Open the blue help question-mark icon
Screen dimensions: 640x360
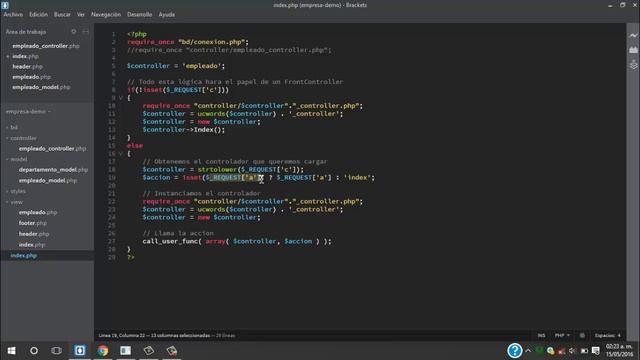point(515,351)
